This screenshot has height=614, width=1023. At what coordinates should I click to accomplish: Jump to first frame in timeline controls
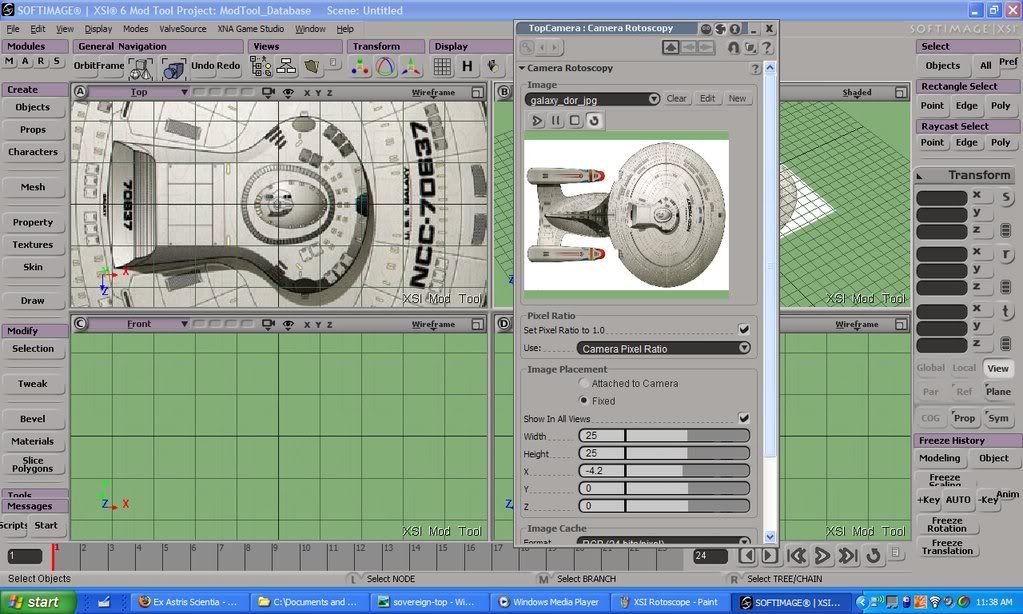pos(797,556)
